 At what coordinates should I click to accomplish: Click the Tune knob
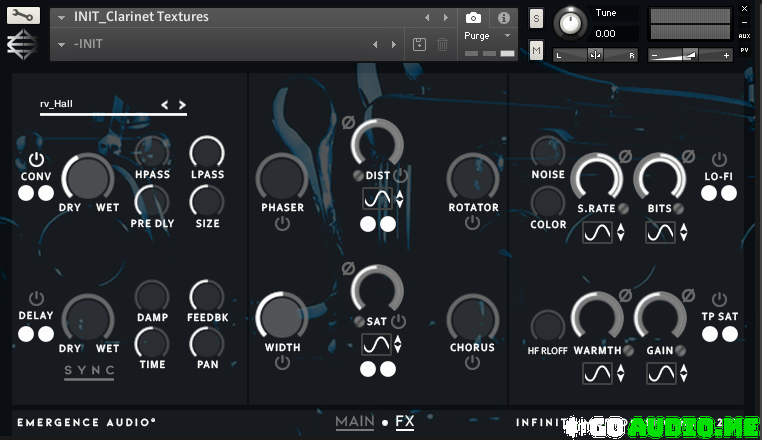(570, 23)
